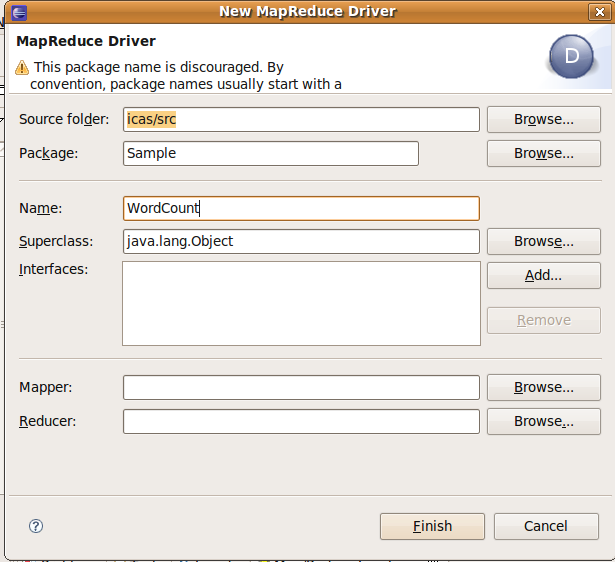Browse for the Source folder
The height and width of the screenshot is (562, 615).
(x=543, y=119)
